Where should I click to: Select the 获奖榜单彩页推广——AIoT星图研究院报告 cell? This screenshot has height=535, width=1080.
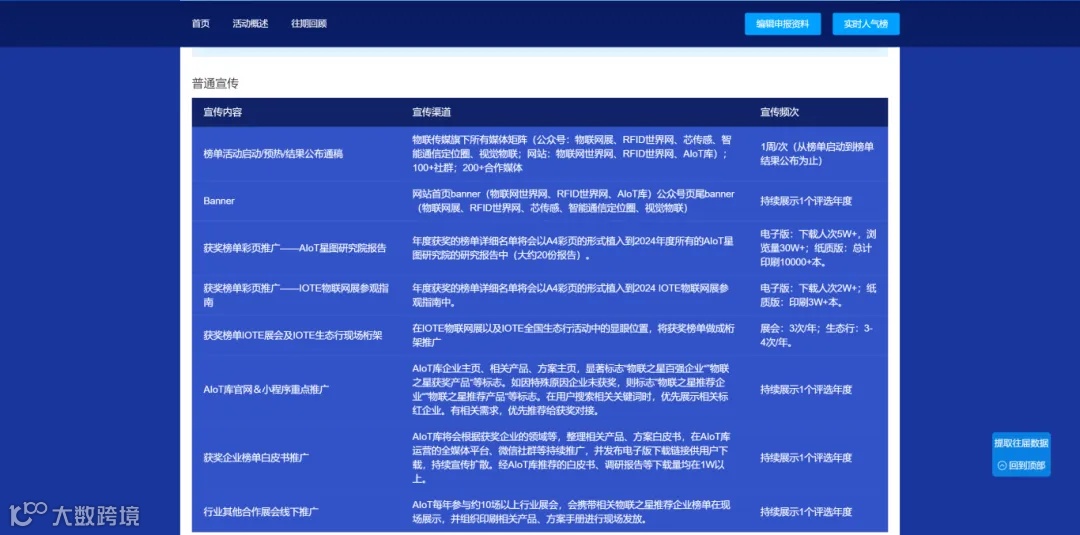tap(295, 248)
